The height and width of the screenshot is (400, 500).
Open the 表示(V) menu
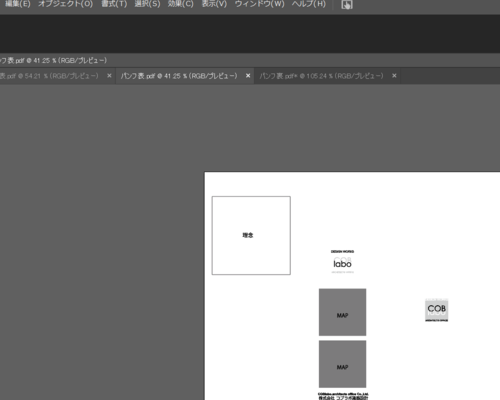coord(214,4)
